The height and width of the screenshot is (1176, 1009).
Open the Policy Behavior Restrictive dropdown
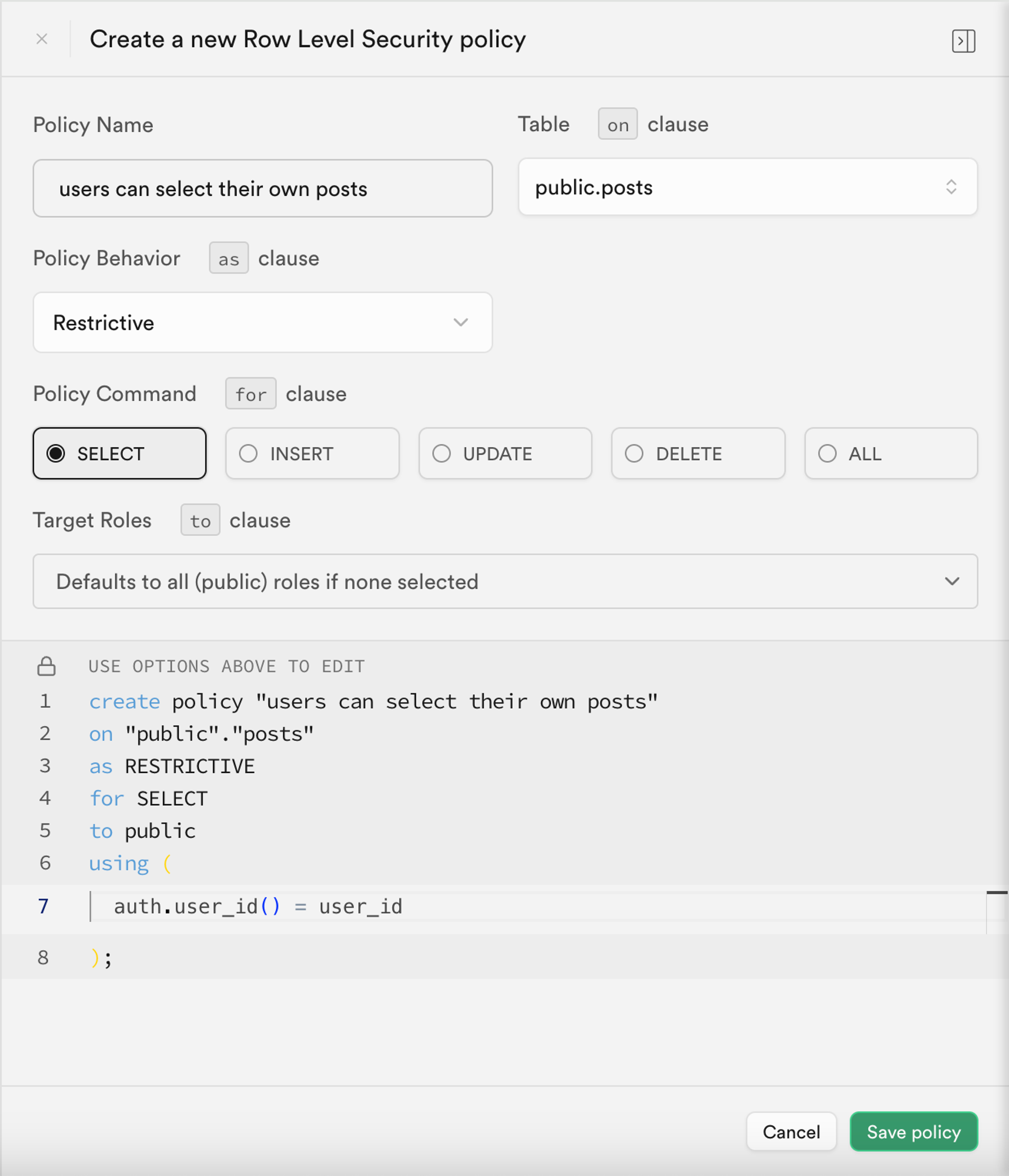(x=263, y=323)
